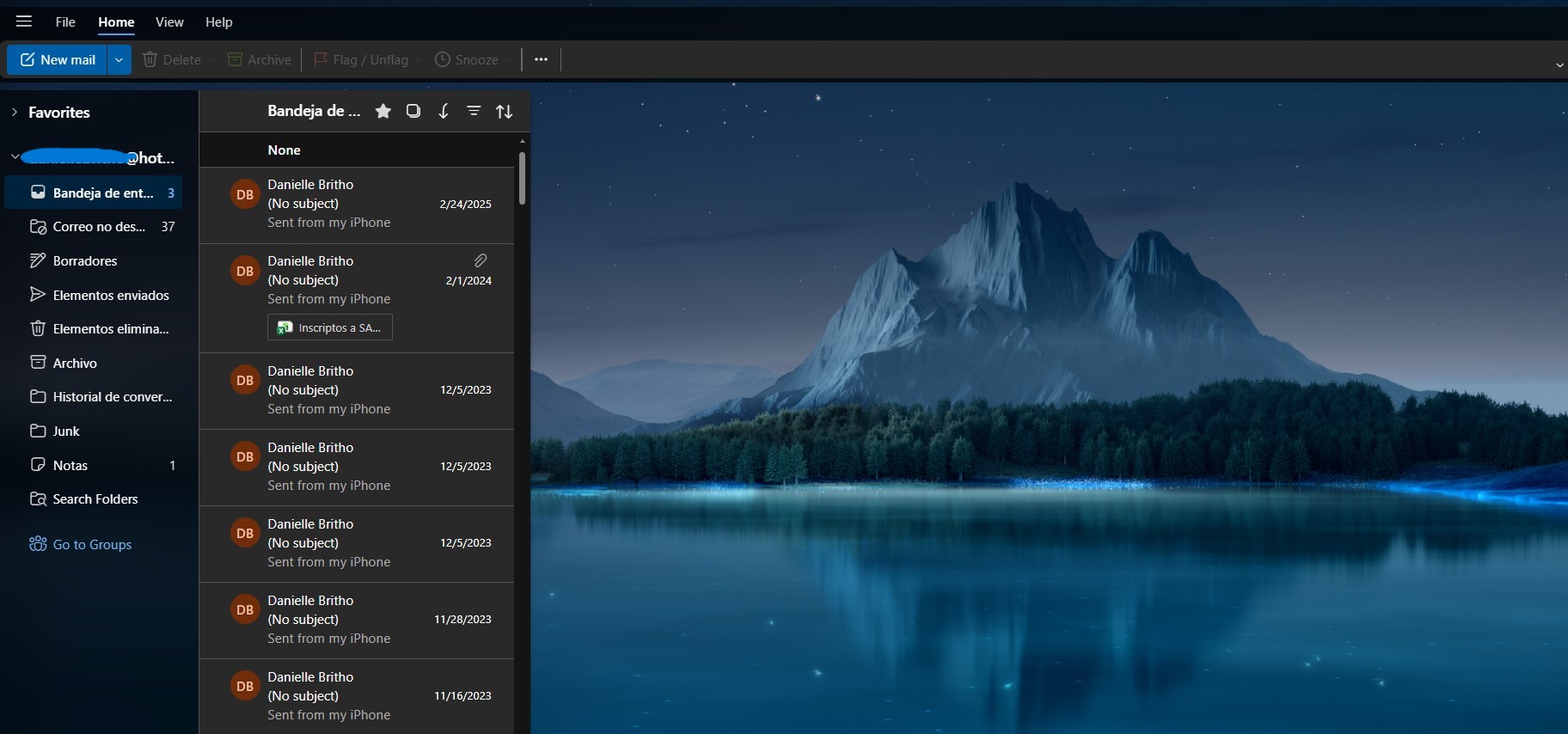Screen dimensions: 1568x734
Task: Open Elementos enviados folder
Action: click(94, 295)
